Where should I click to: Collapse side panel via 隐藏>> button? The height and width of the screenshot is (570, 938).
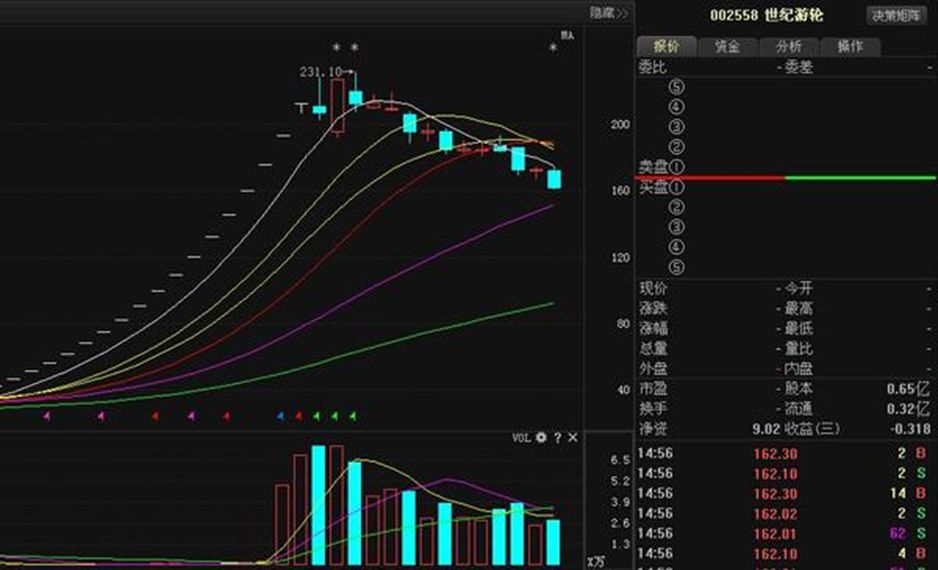click(x=608, y=13)
